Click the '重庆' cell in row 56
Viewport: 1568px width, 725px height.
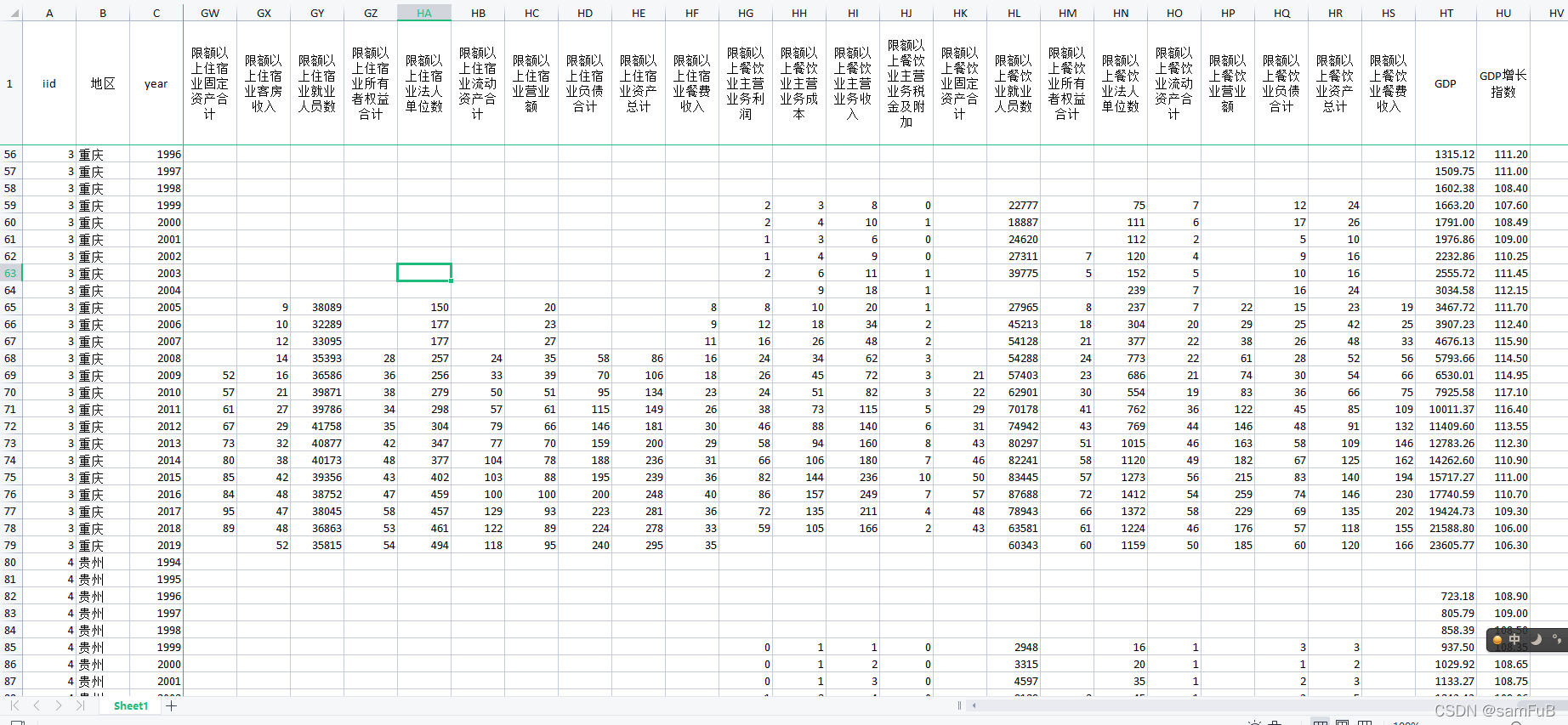point(103,154)
